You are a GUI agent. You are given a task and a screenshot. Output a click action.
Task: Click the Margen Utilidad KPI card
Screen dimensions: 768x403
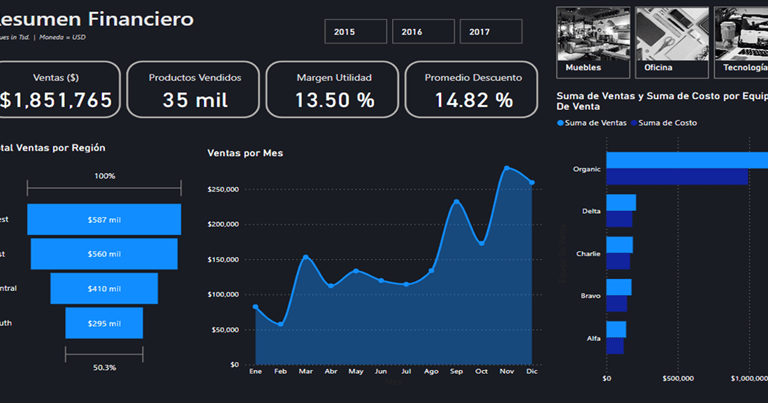pyautogui.click(x=333, y=90)
